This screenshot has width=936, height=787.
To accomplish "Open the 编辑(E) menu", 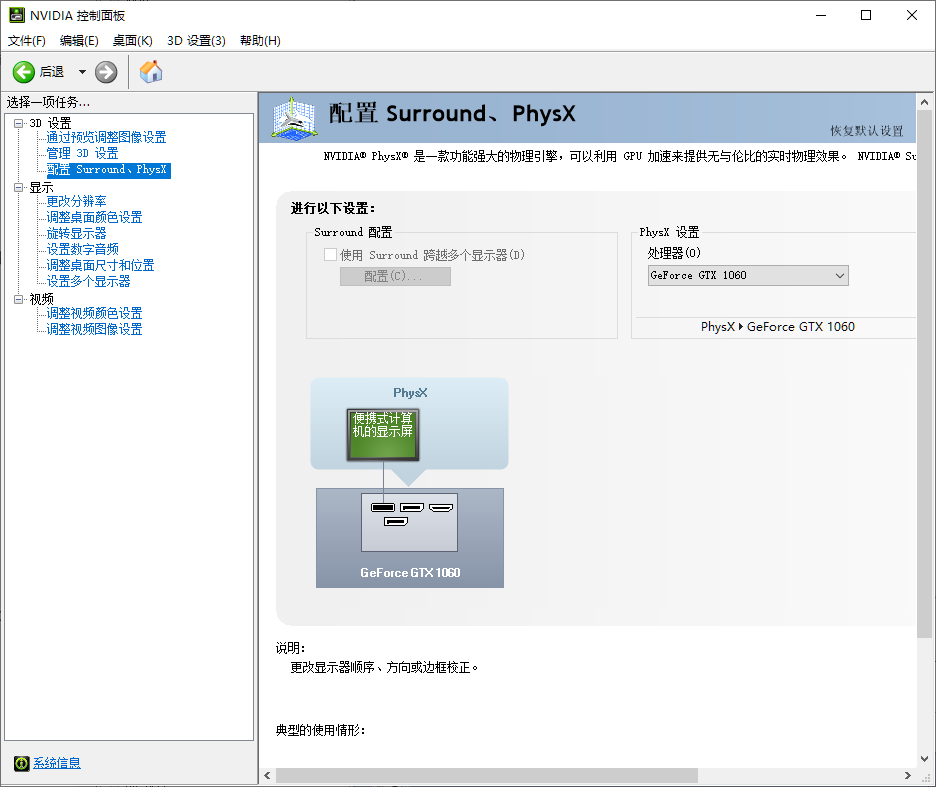I will pyautogui.click(x=79, y=41).
